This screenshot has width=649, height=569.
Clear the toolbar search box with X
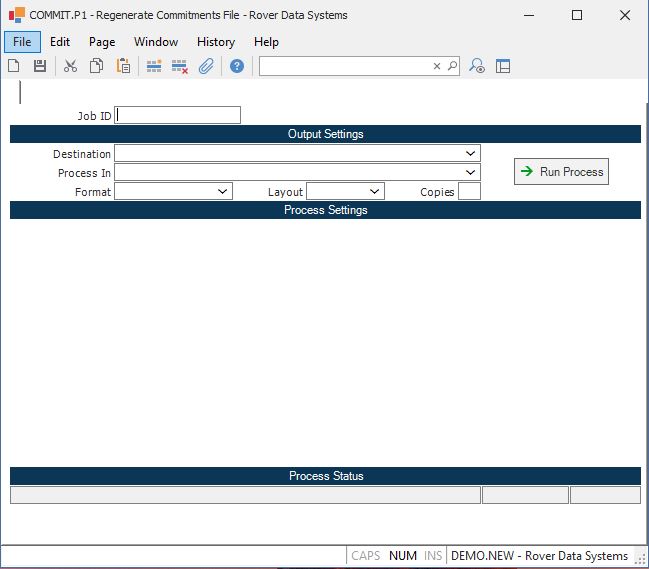pos(436,66)
